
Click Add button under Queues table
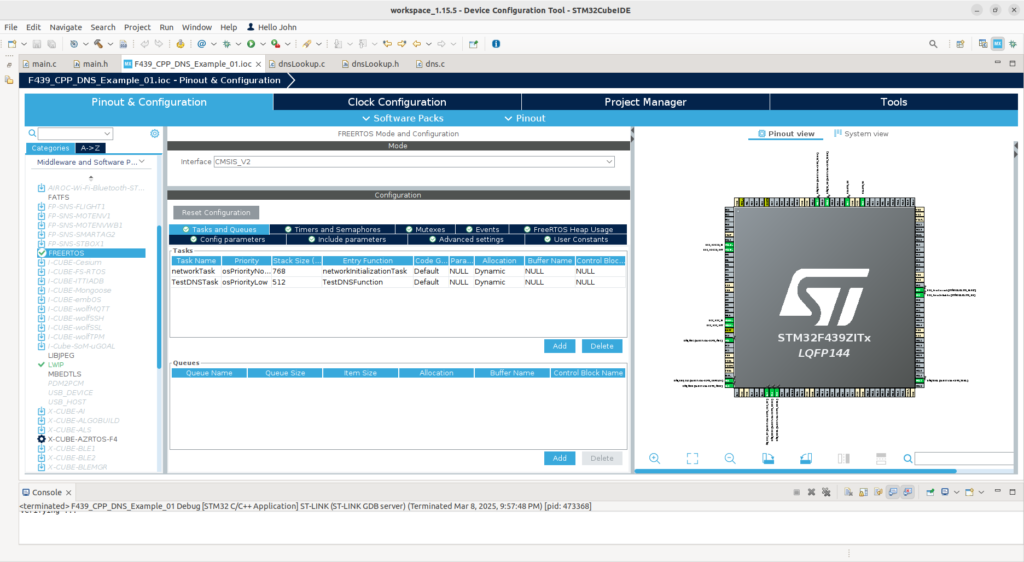click(560, 458)
